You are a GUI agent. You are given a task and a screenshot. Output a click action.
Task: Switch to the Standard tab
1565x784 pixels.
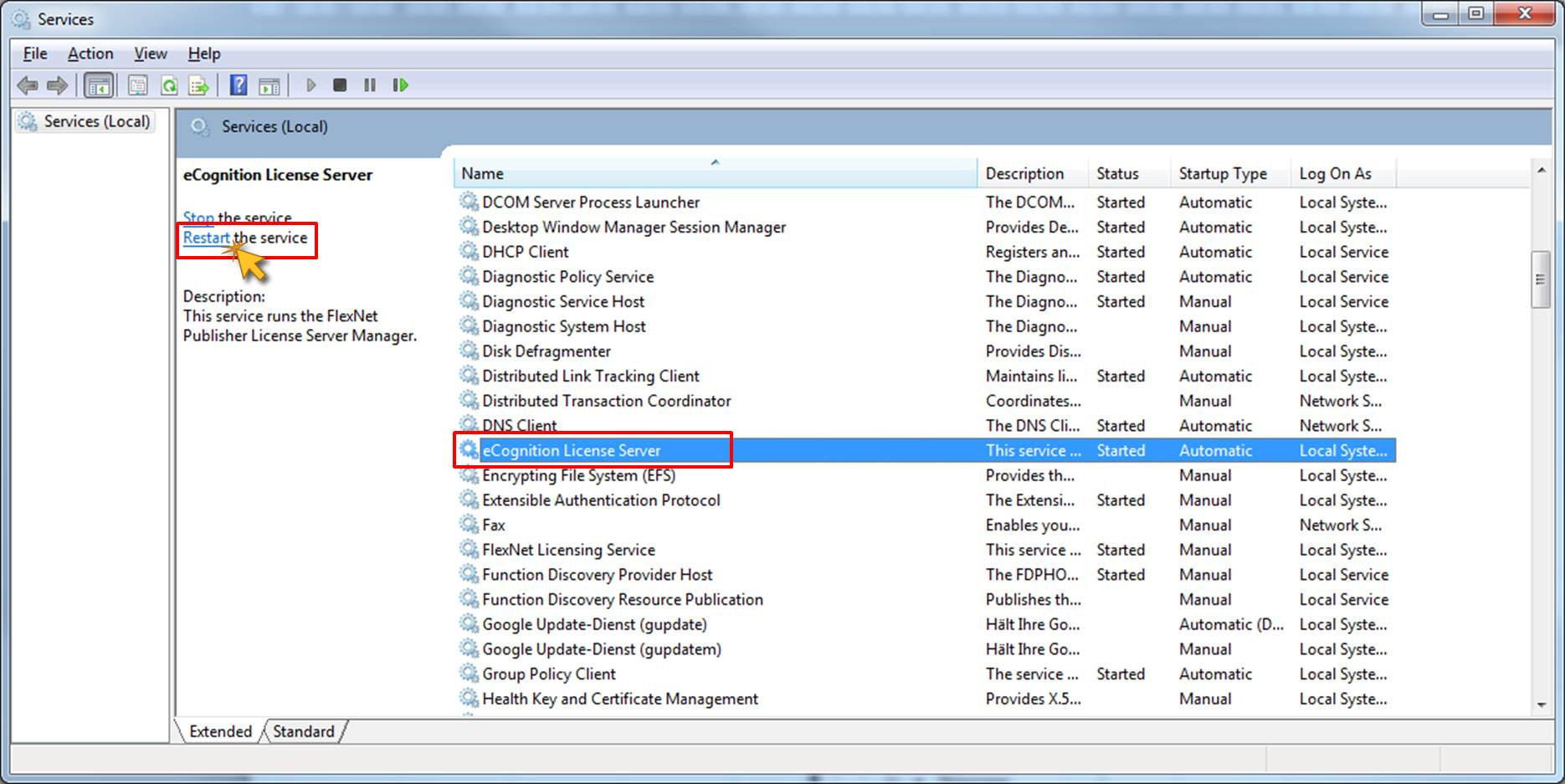303,731
